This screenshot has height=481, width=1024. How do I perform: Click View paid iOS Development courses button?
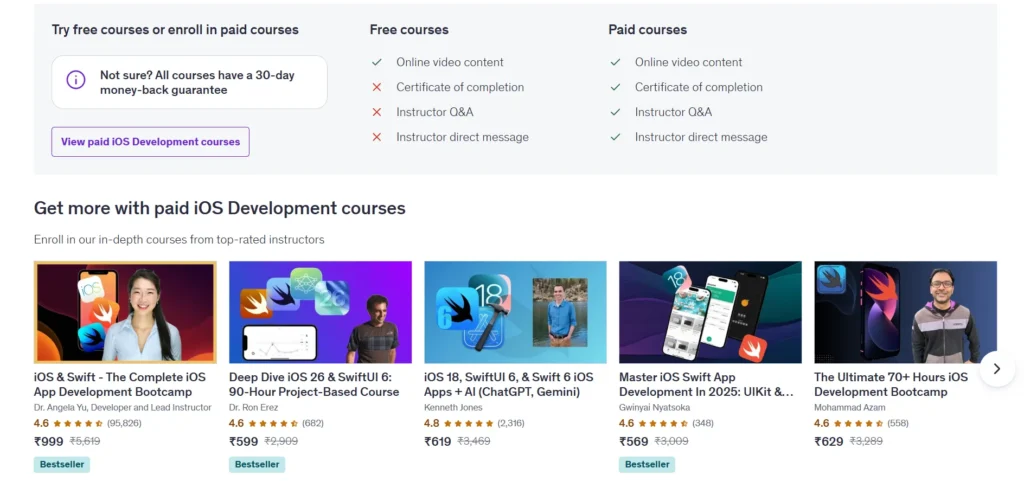point(150,142)
